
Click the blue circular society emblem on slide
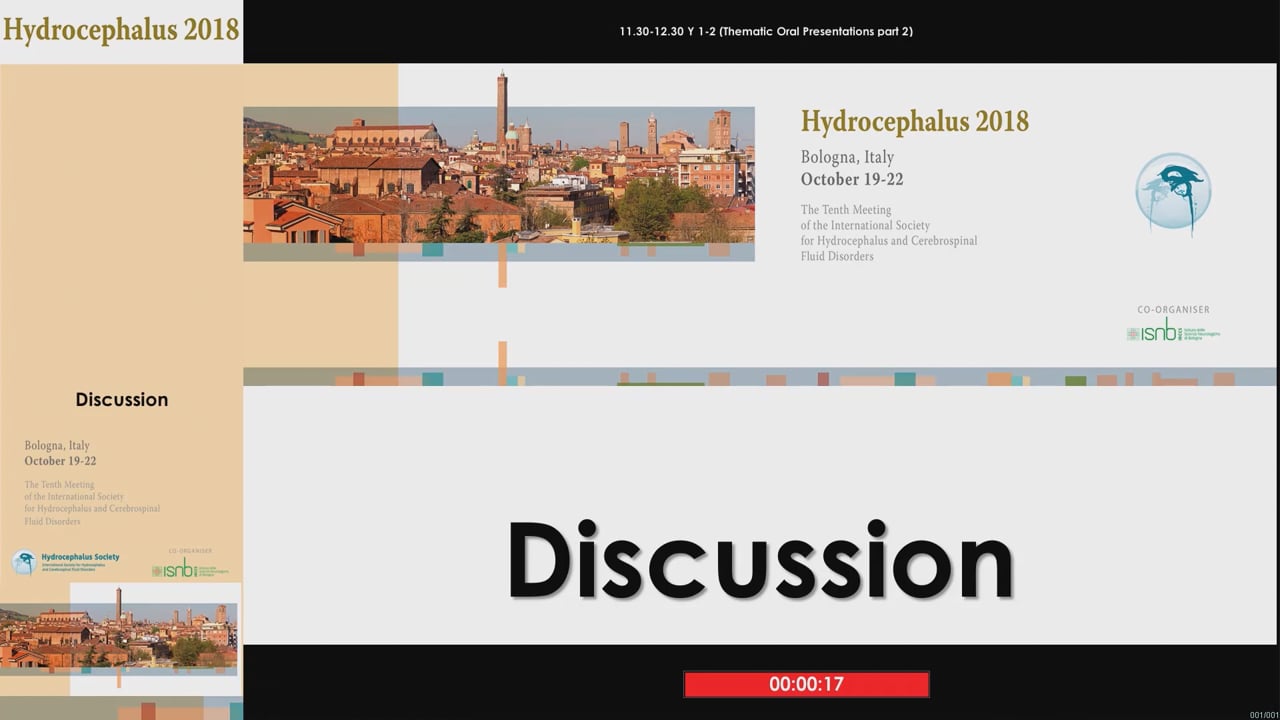tap(1173, 193)
